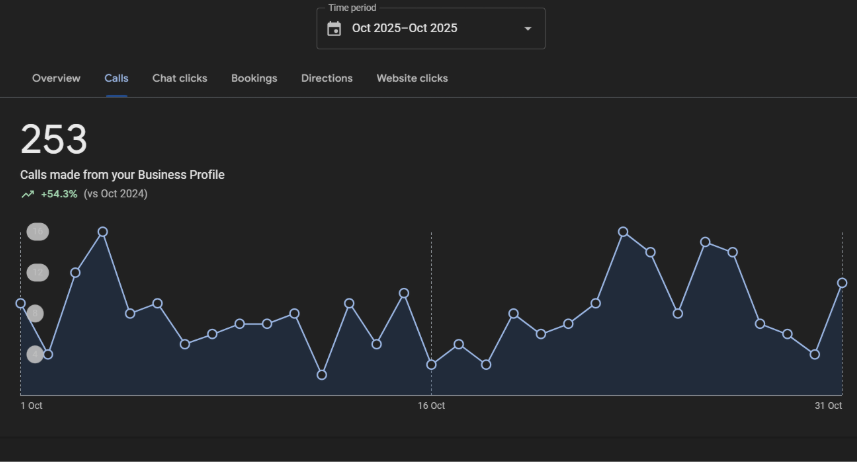Select the 1 Oct data point on chart
857x462 pixels.
pyautogui.click(x=21, y=303)
